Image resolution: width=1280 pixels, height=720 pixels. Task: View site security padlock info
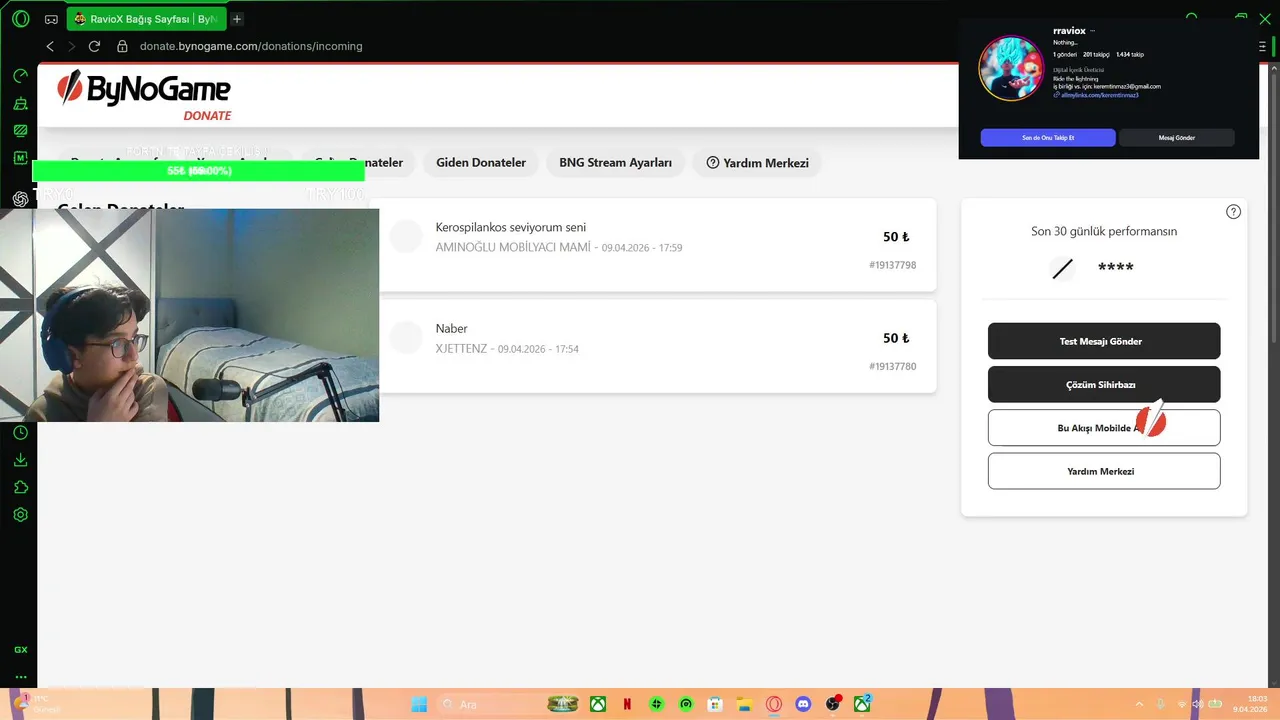pos(122,46)
